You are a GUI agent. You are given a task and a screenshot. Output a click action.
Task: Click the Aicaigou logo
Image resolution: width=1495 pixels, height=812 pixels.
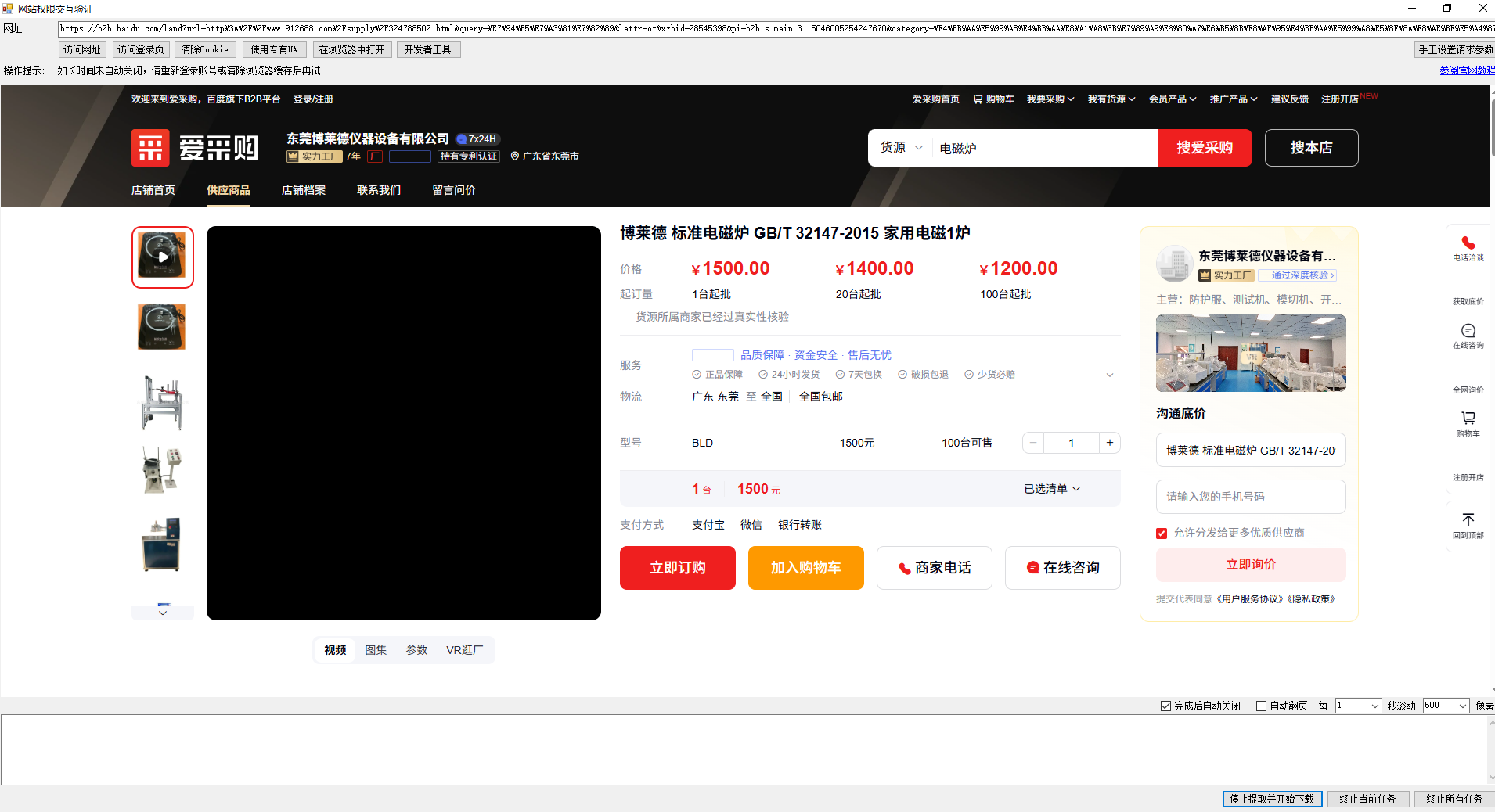coord(196,148)
